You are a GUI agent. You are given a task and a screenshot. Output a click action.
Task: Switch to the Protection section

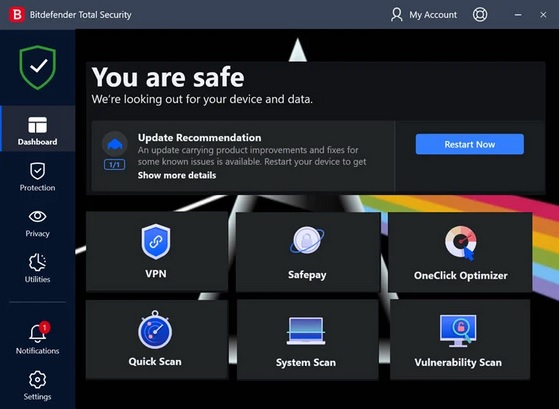pyautogui.click(x=37, y=177)
